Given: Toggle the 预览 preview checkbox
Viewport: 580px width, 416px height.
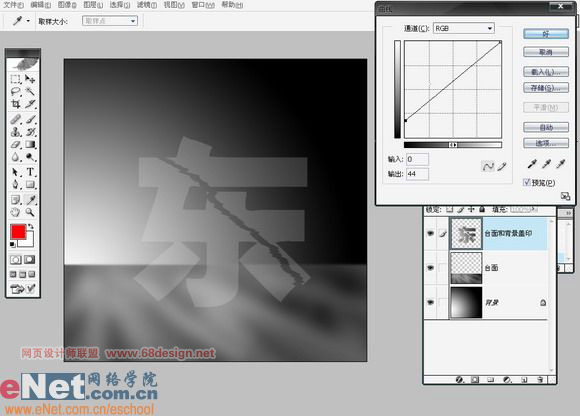Looking at the screenshot, I should (x=527, y=182).
